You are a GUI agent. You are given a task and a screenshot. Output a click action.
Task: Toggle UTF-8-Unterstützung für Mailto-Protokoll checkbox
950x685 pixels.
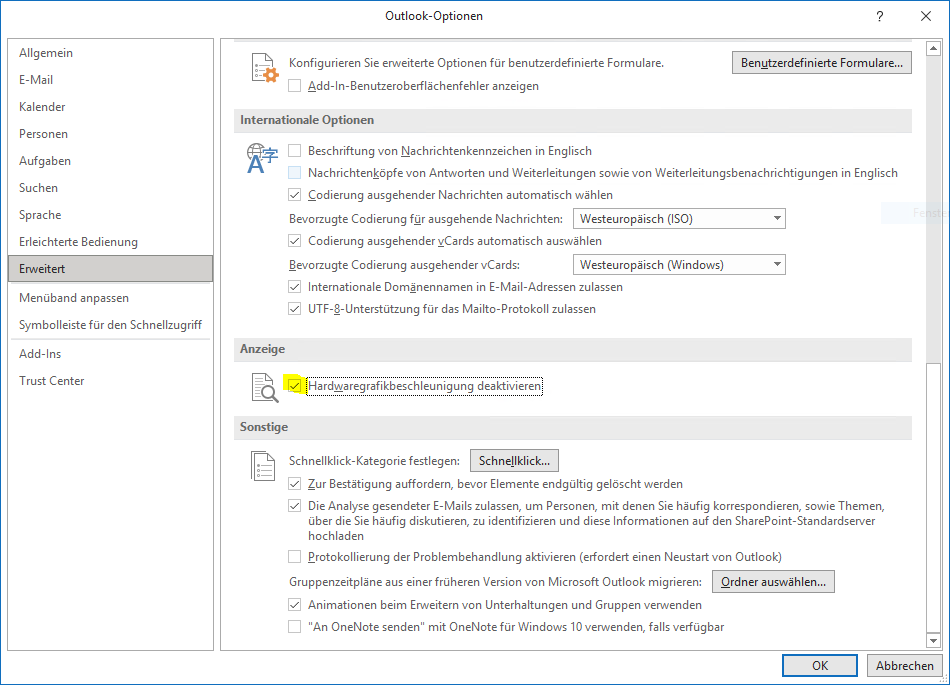pyautogui.click(x=295, y=309)
